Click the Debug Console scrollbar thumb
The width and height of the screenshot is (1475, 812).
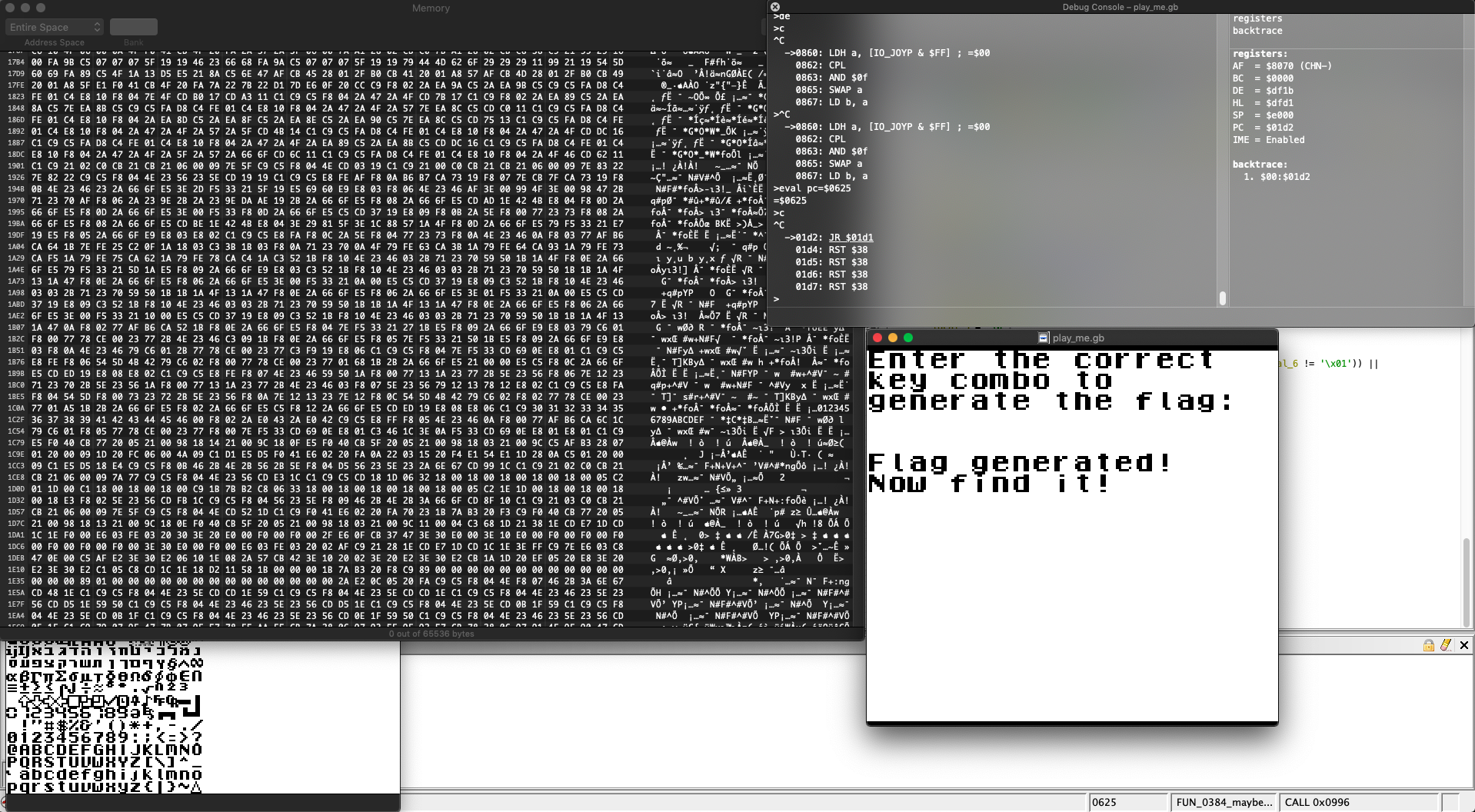[1223, 298]
